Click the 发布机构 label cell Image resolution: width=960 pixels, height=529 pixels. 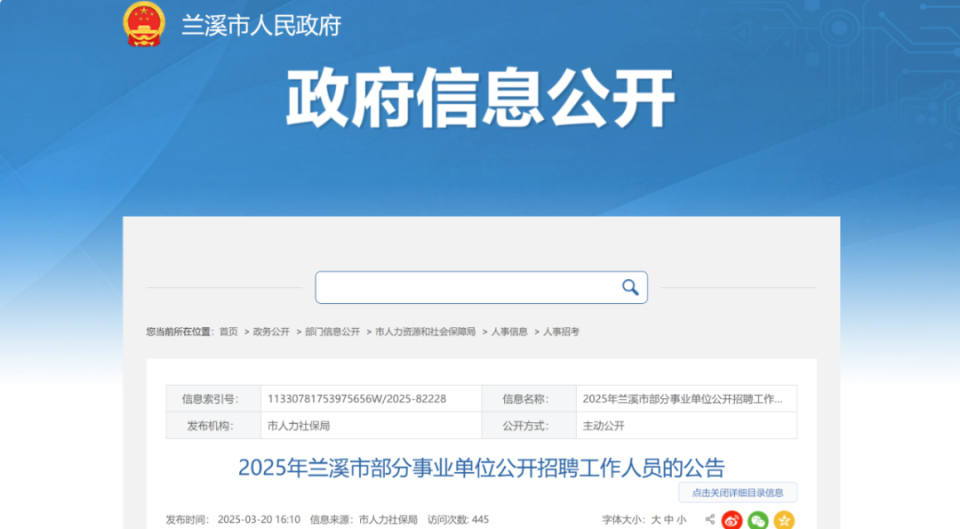point(213,426)
